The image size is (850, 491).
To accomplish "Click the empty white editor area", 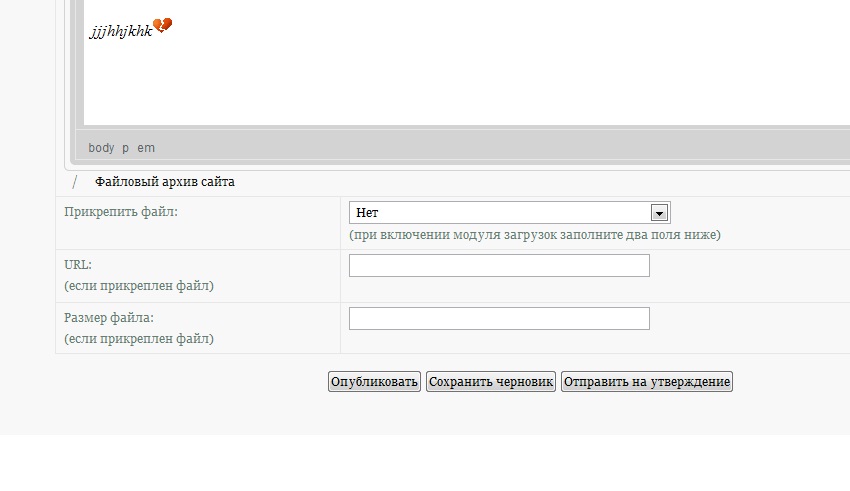I will coord(466,81).
